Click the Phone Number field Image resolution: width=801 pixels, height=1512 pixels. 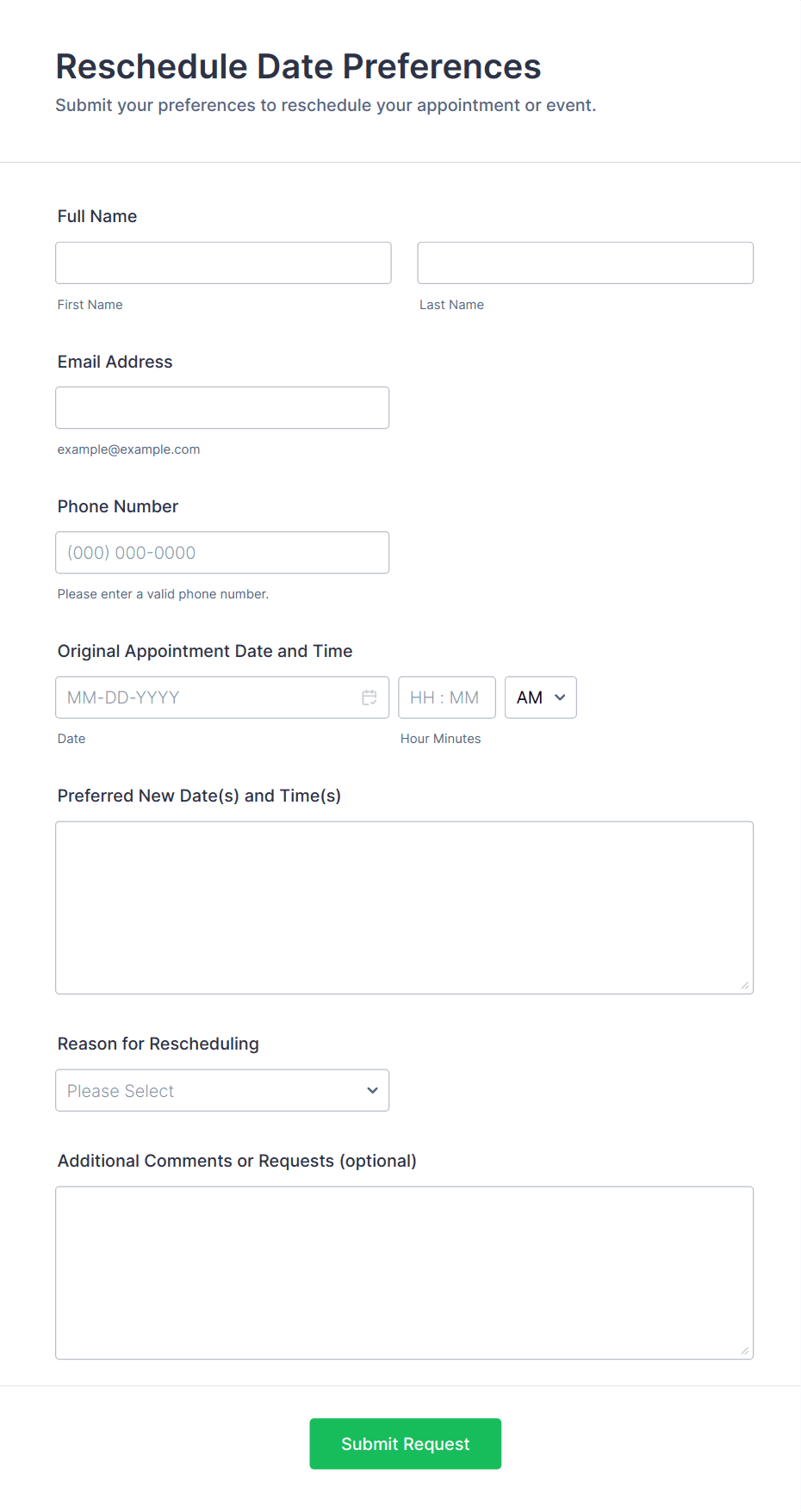pos(222,552)
